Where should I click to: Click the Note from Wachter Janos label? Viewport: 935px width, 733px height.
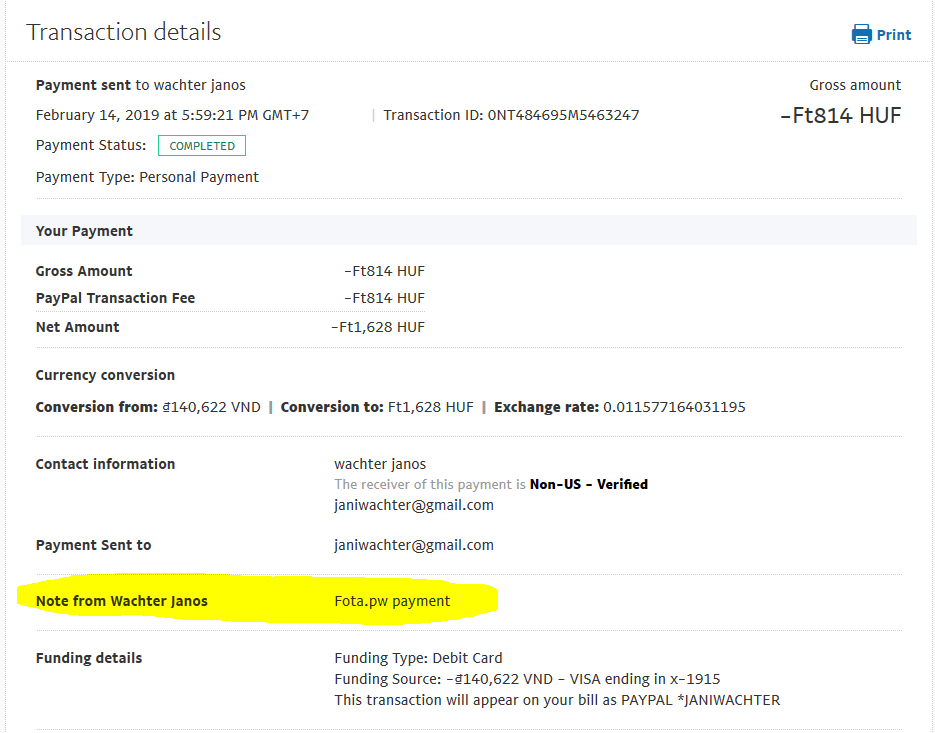[122, 601]
